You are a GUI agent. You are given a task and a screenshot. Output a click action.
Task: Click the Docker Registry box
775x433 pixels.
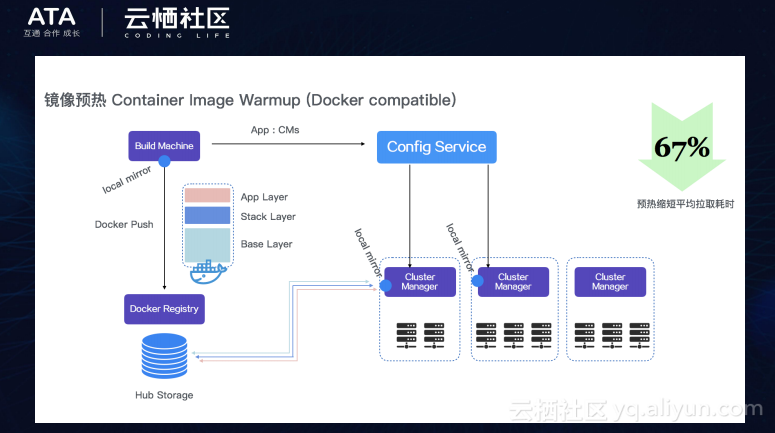pos(164,309)
